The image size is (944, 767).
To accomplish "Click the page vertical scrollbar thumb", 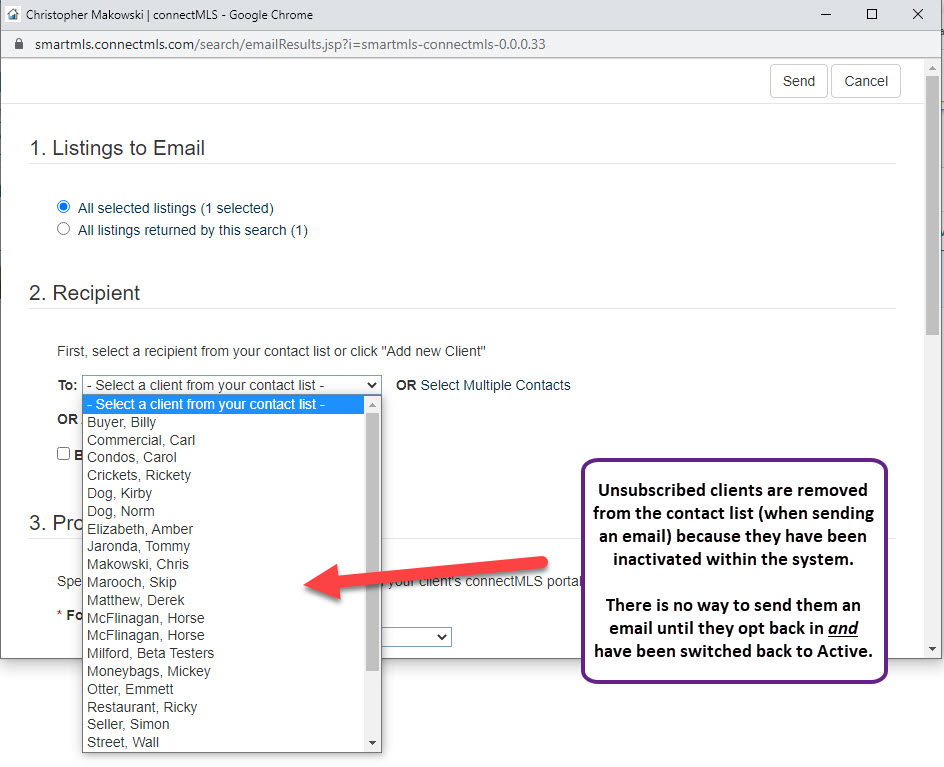I will [x=933, y=205].
